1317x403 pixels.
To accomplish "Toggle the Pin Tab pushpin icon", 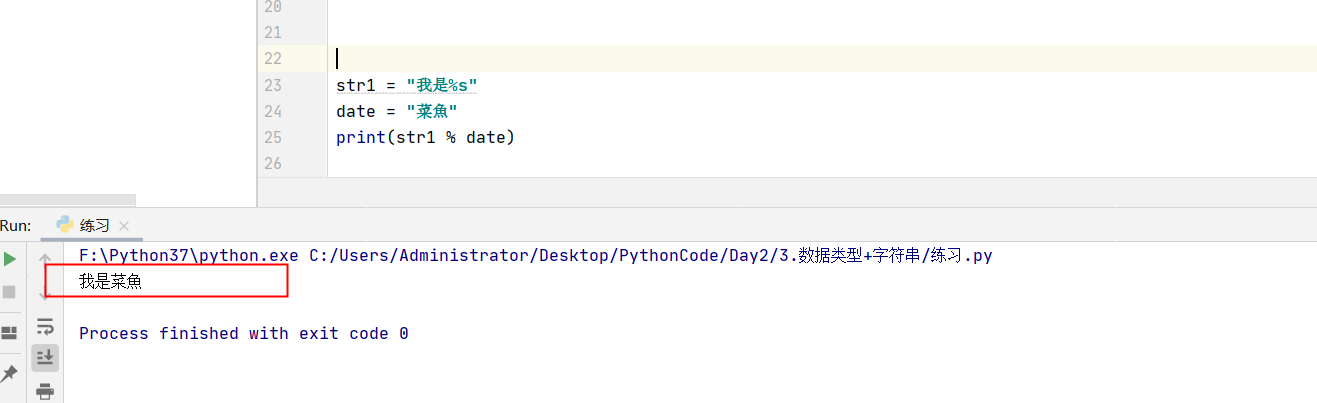I will [x=10, y=373].
